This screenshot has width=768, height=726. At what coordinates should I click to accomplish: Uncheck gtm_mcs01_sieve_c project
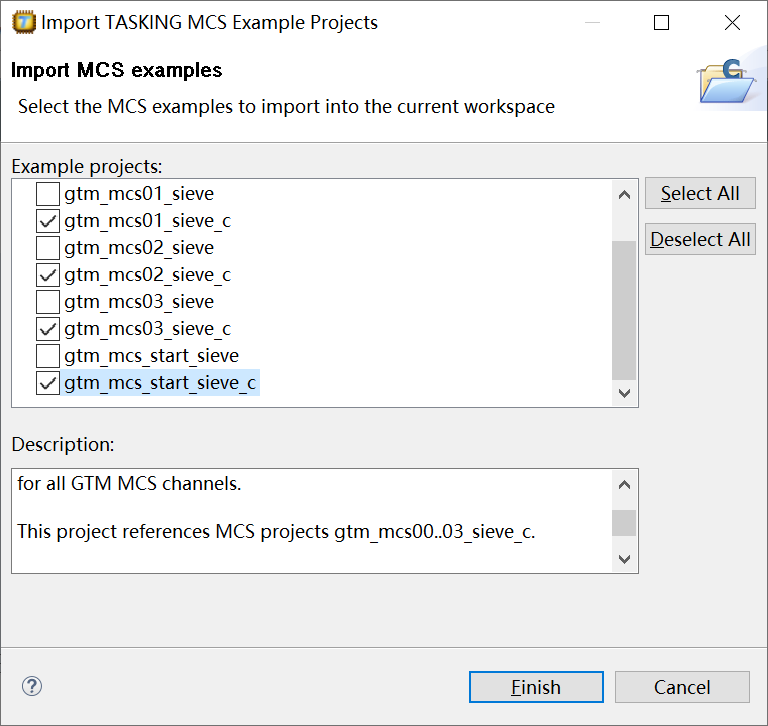point(48,221)
